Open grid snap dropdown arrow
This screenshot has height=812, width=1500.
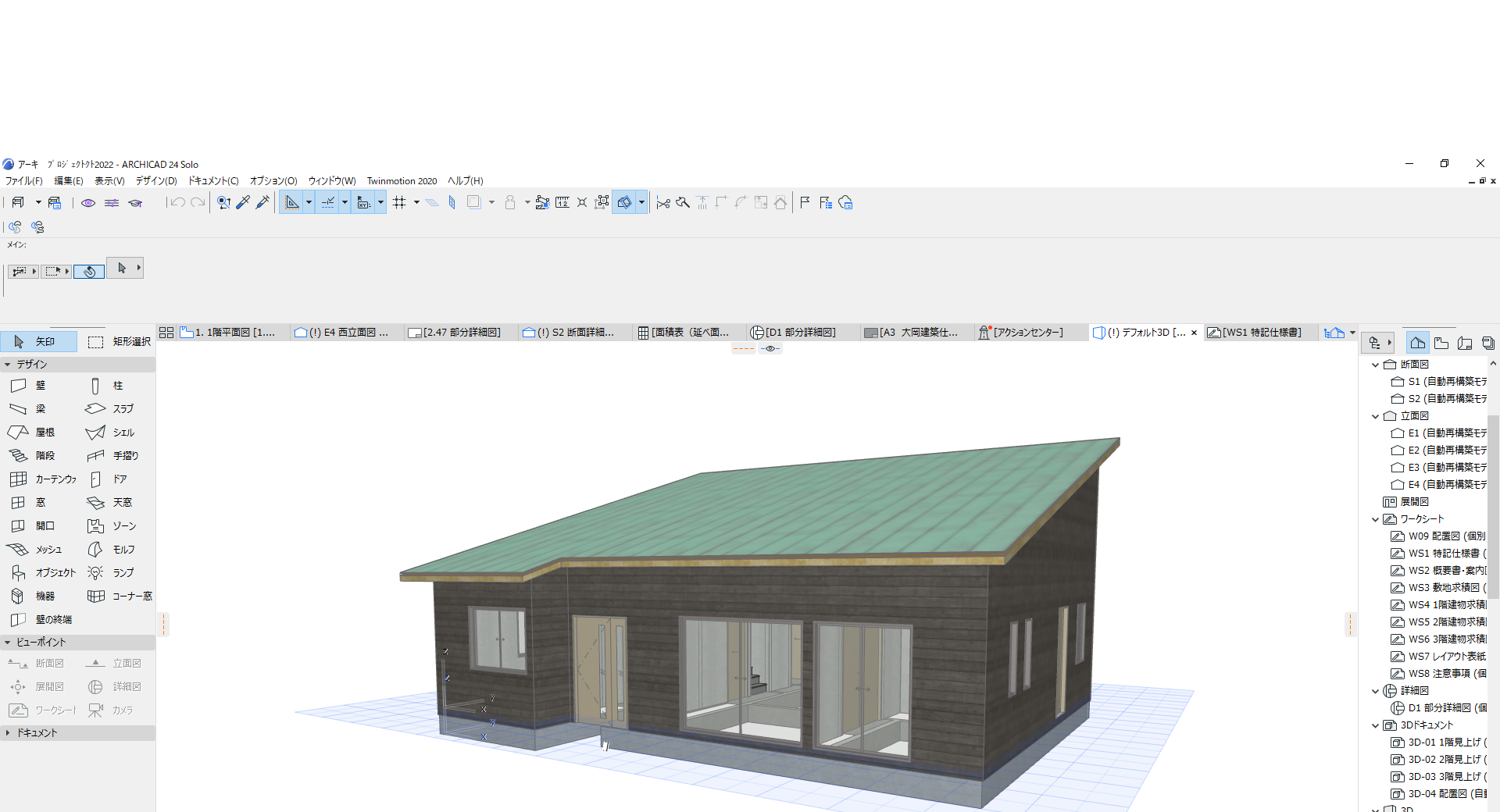[416, 203]
